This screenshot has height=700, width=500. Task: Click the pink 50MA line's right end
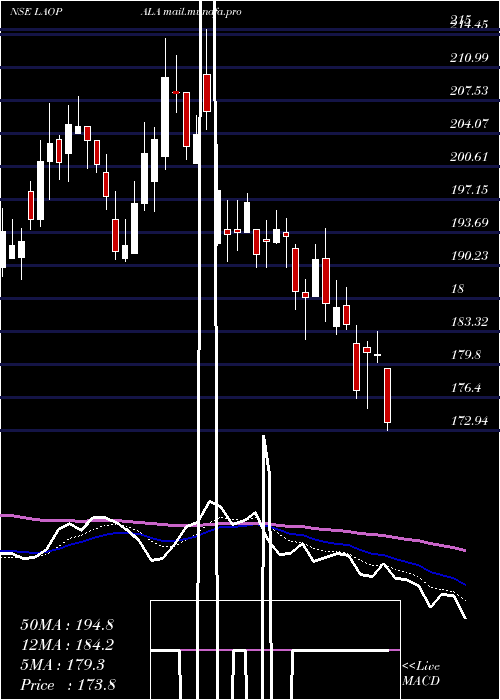(465, 550)
